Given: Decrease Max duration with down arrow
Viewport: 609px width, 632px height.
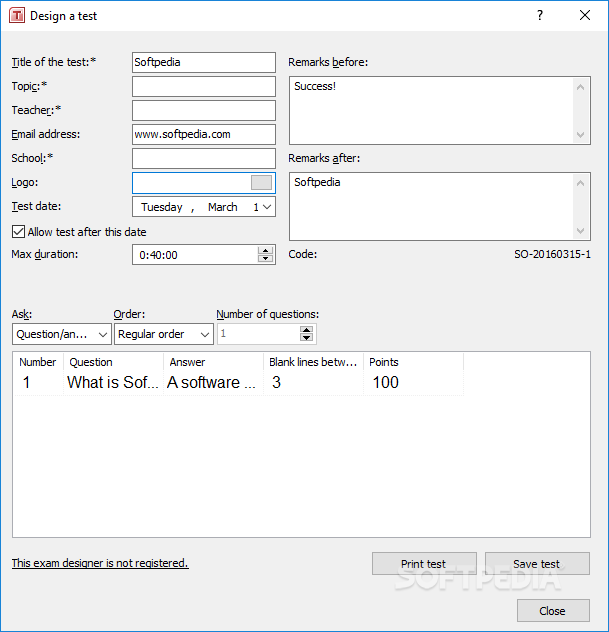Looking at the screenshot, I should (x=265, y=259).
